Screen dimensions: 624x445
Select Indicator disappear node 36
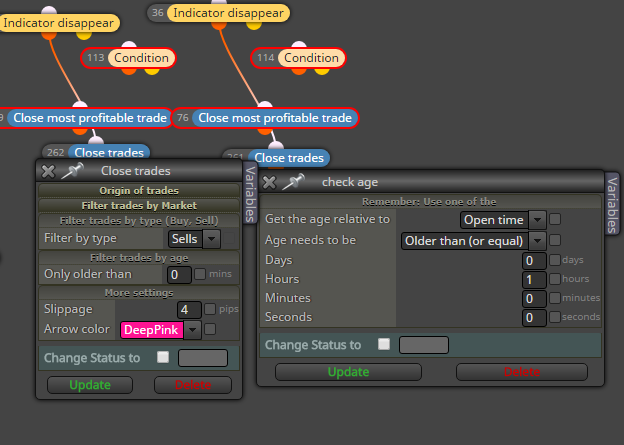coord(219,13)
